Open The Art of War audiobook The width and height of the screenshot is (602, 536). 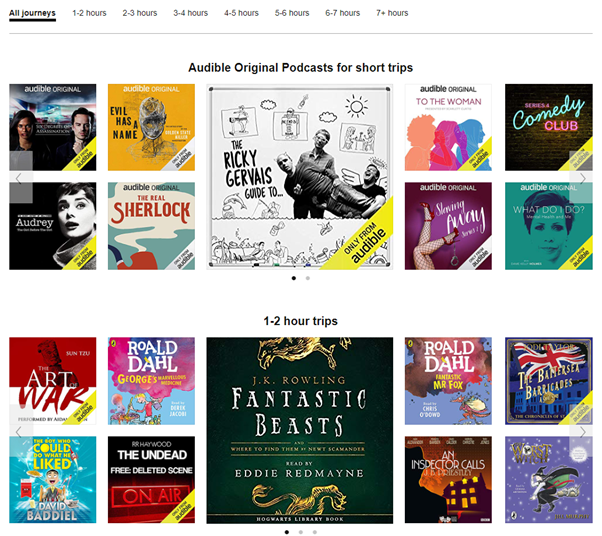click(x=53, y=381)
